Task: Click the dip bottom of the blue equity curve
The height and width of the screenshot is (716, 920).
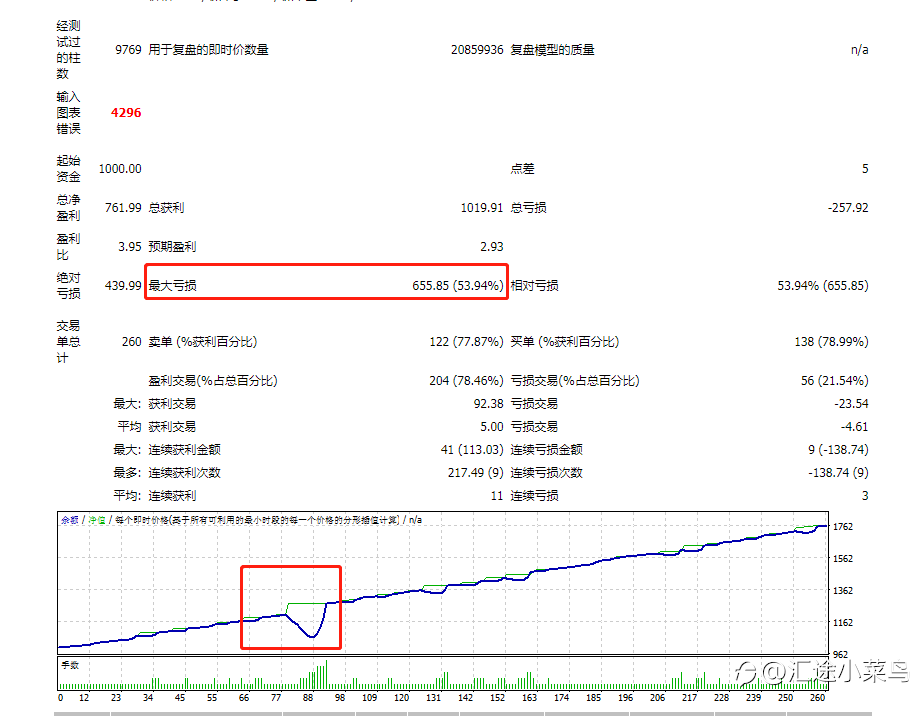Action: click(x=312, y=636)
